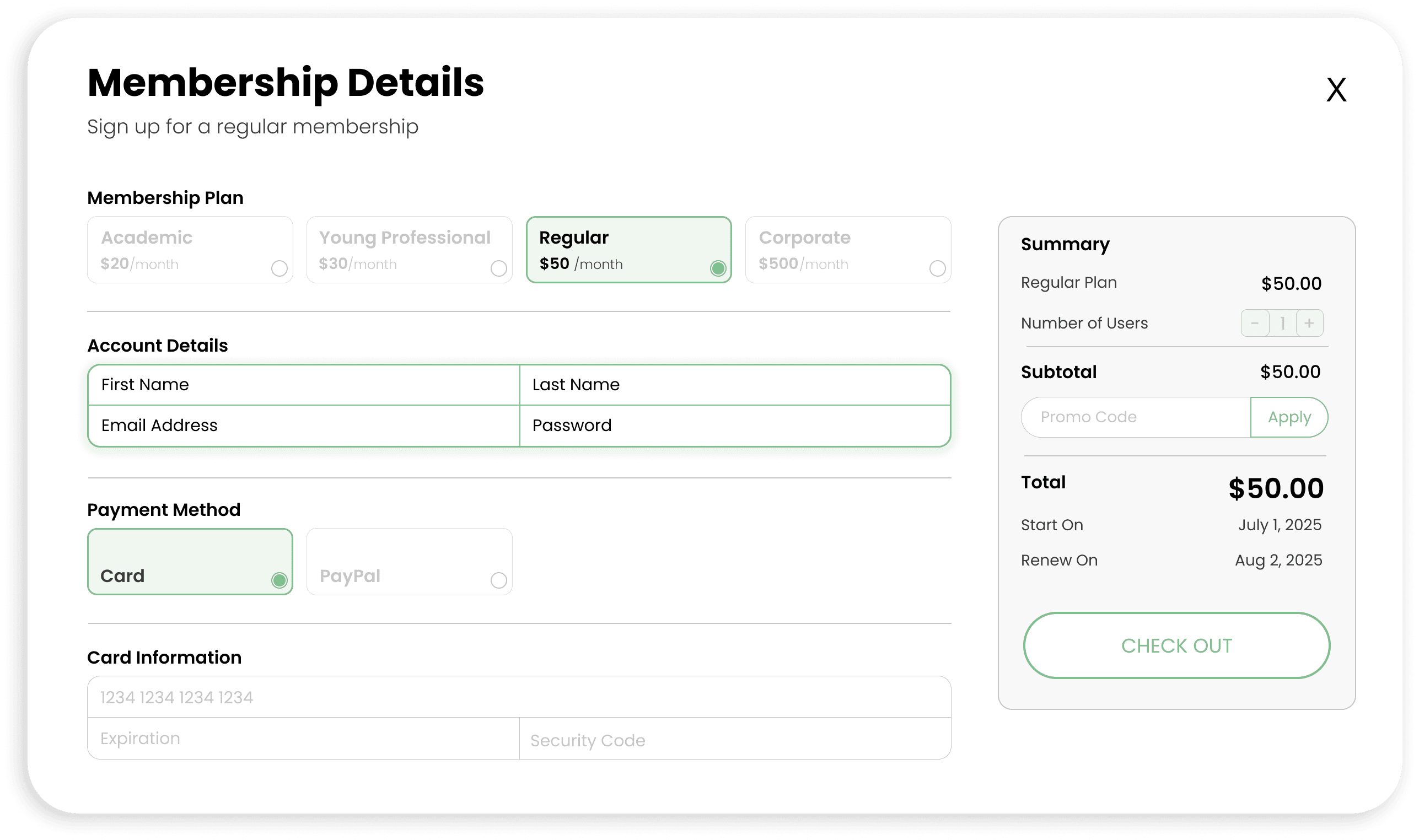
Task: Focus the Last Name field
Action: point(734,385)
